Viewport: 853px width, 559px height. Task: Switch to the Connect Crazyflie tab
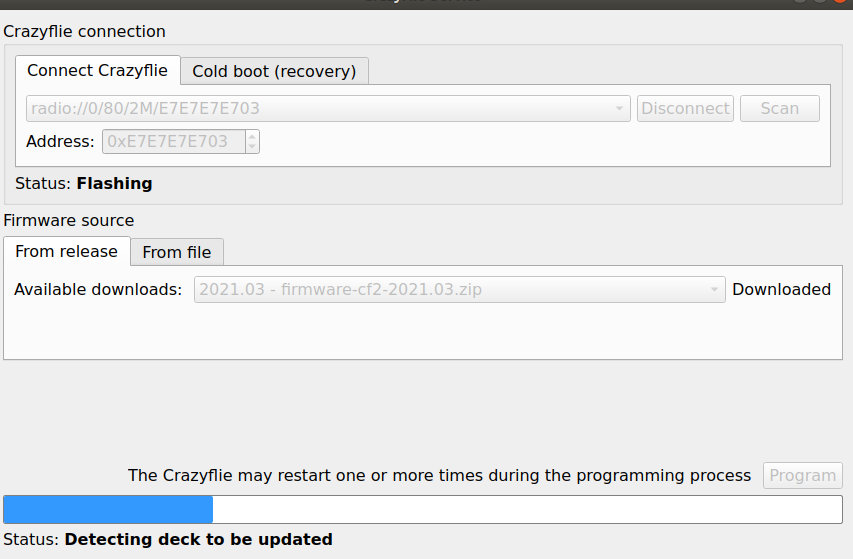(x=98, y=70)
